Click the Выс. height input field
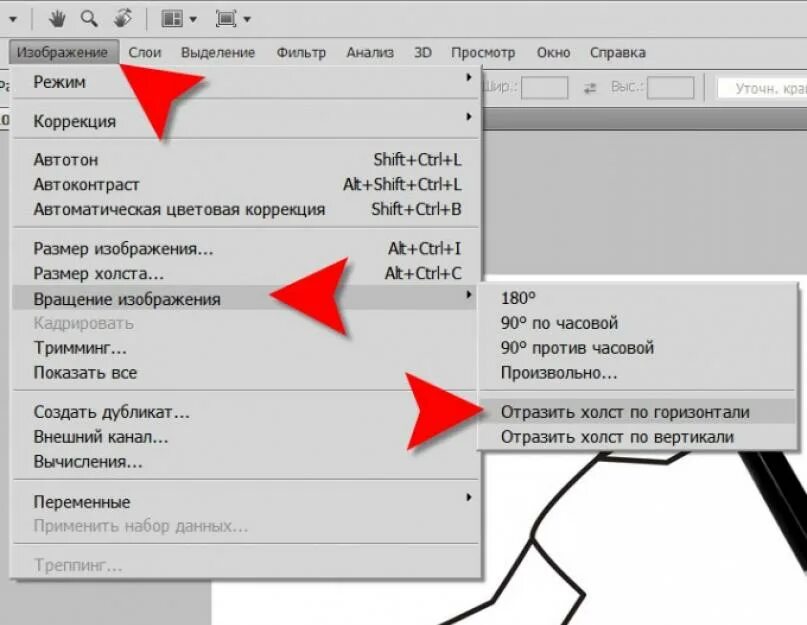Image resolution: width=807 pixels, height=625 pixels. 671,88
